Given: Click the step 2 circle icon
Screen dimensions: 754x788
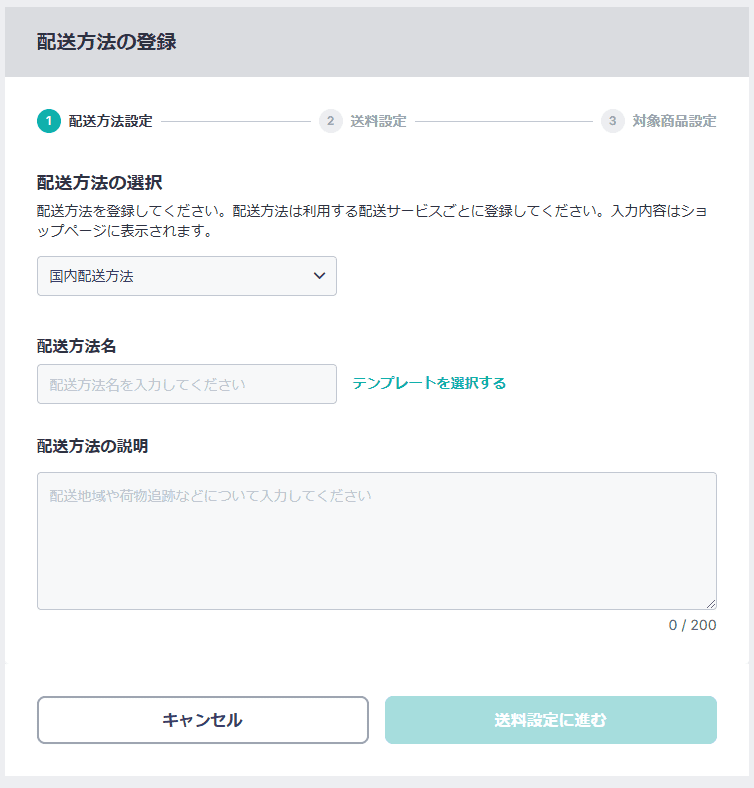Looking at the screenshot, I should (x=331, y=121).
